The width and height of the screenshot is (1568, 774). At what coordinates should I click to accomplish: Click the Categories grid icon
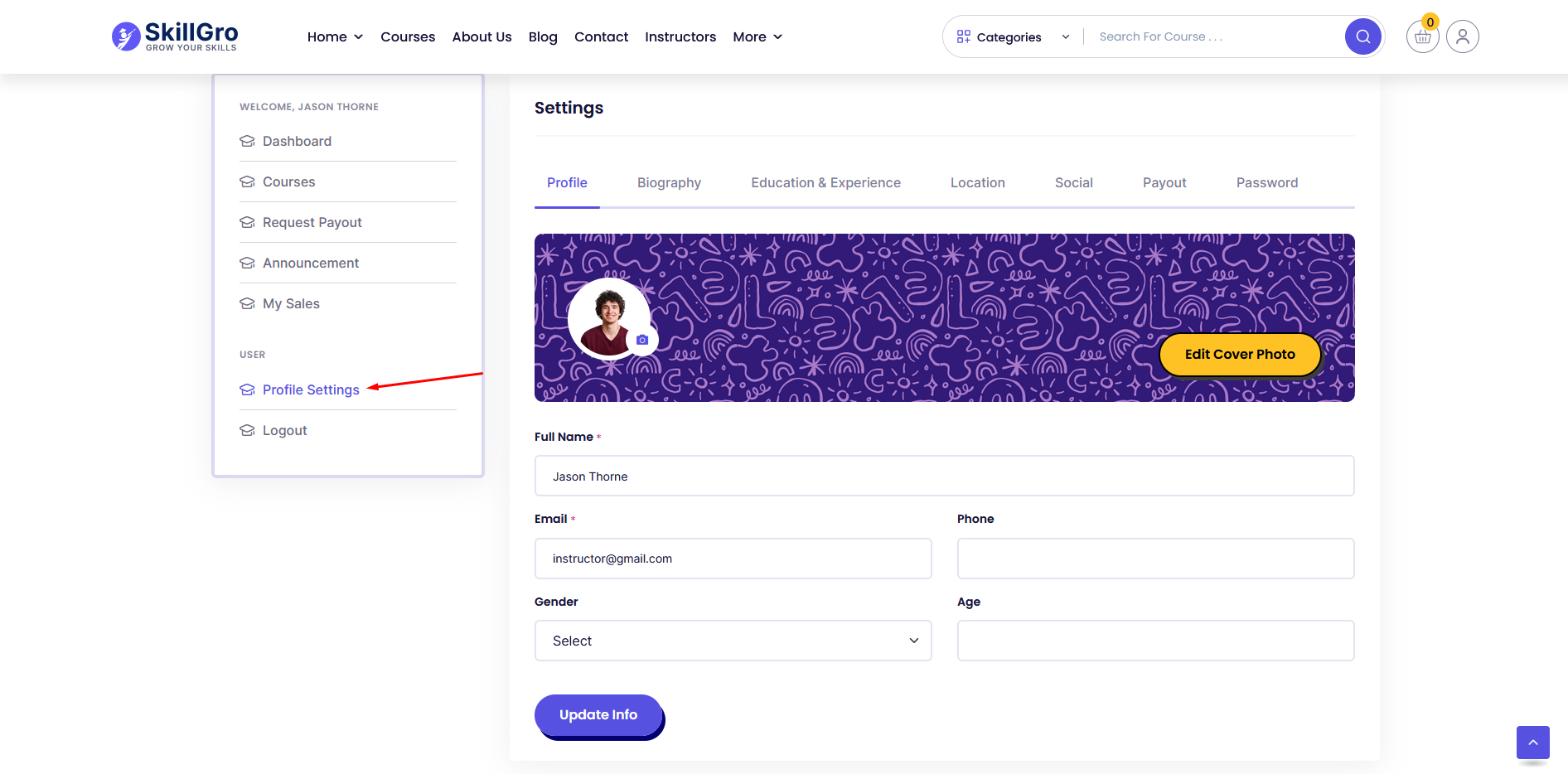[963, 36]
